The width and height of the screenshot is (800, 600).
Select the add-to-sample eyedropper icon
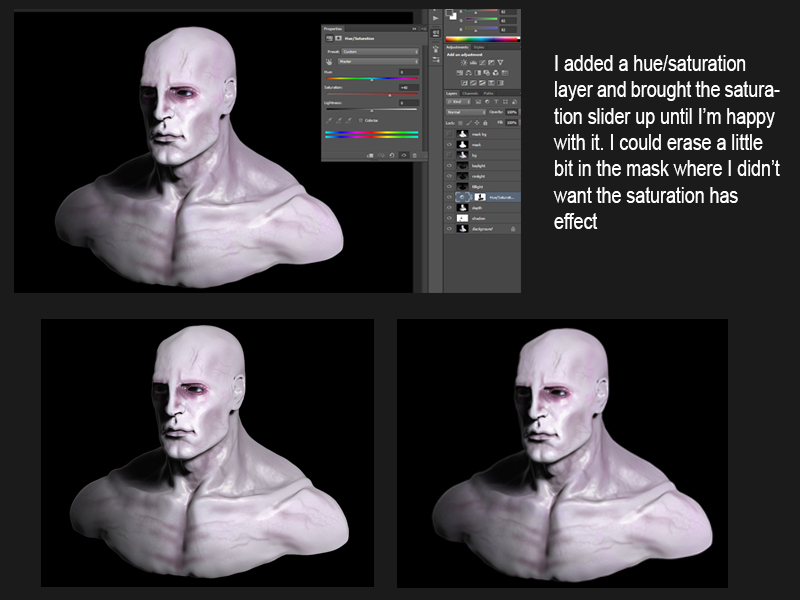click(x=338, y=120)
